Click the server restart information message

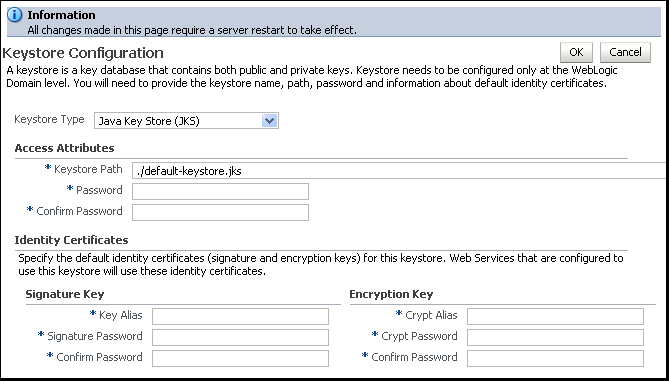[x=192, y=30]
